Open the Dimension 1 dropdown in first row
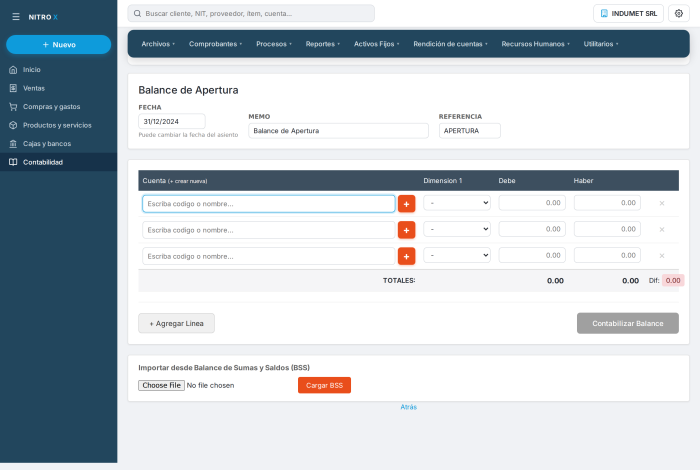 tap(457, 203)
